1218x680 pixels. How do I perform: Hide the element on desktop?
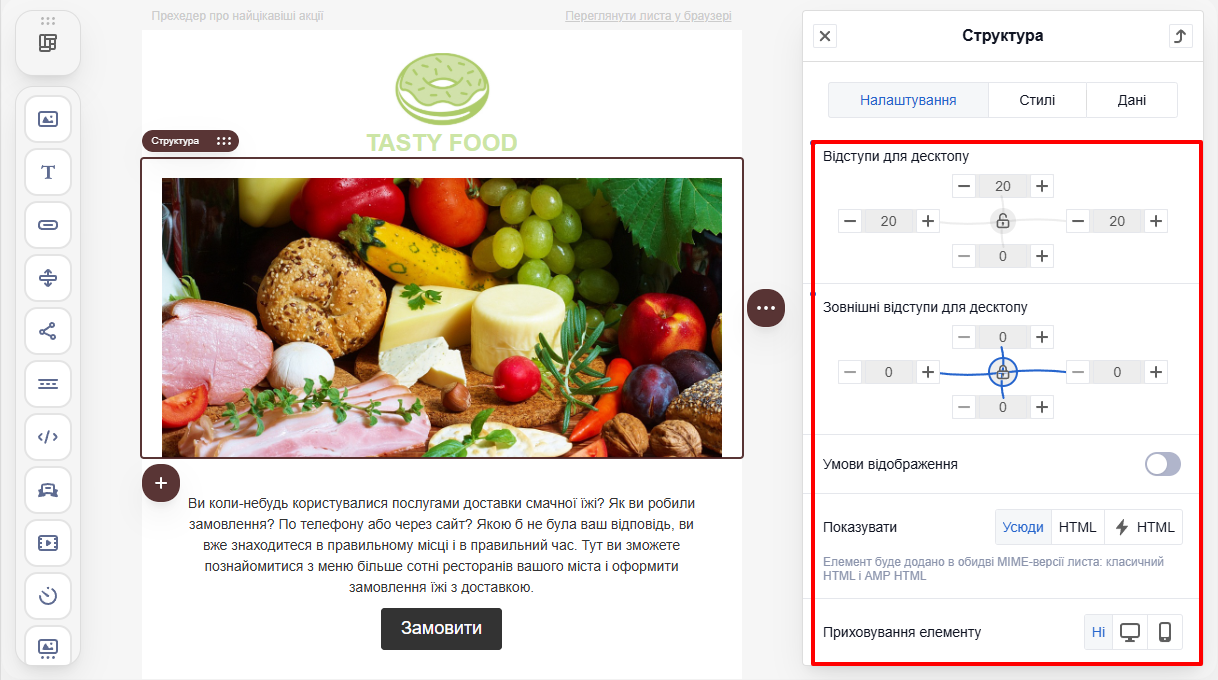pos(1130,633)
